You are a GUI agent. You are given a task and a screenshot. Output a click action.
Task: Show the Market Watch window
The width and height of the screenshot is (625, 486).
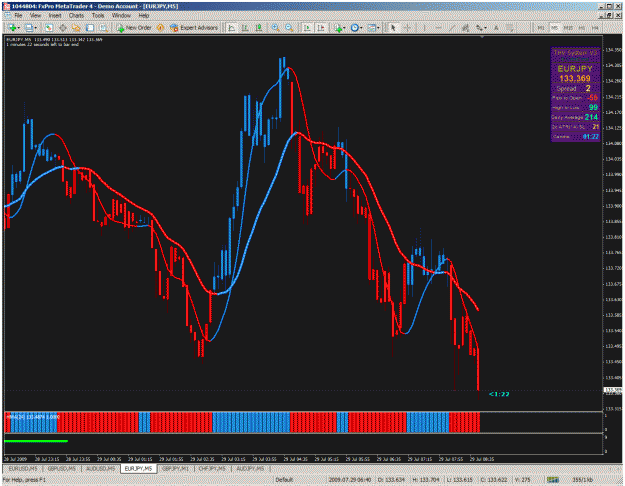pyautogui.click(x=49, y=28)
